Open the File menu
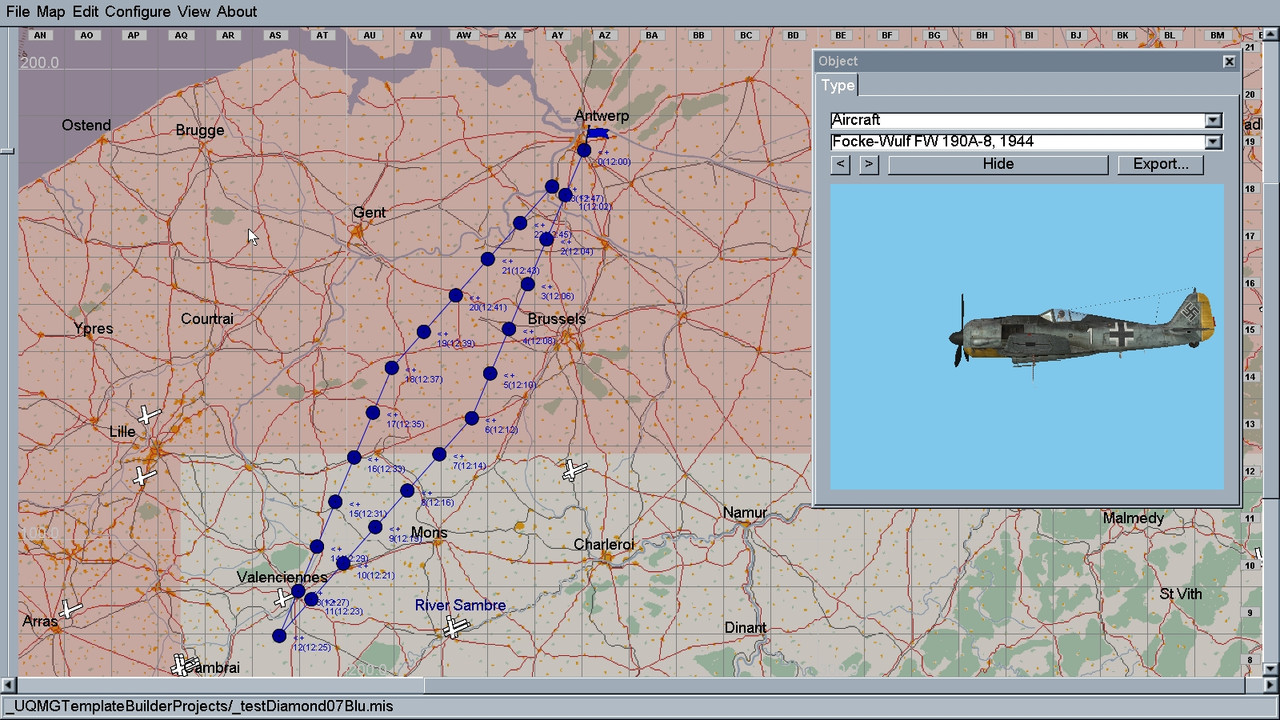The width and height of the screenshot is (1280, 720). coord(18,12)
